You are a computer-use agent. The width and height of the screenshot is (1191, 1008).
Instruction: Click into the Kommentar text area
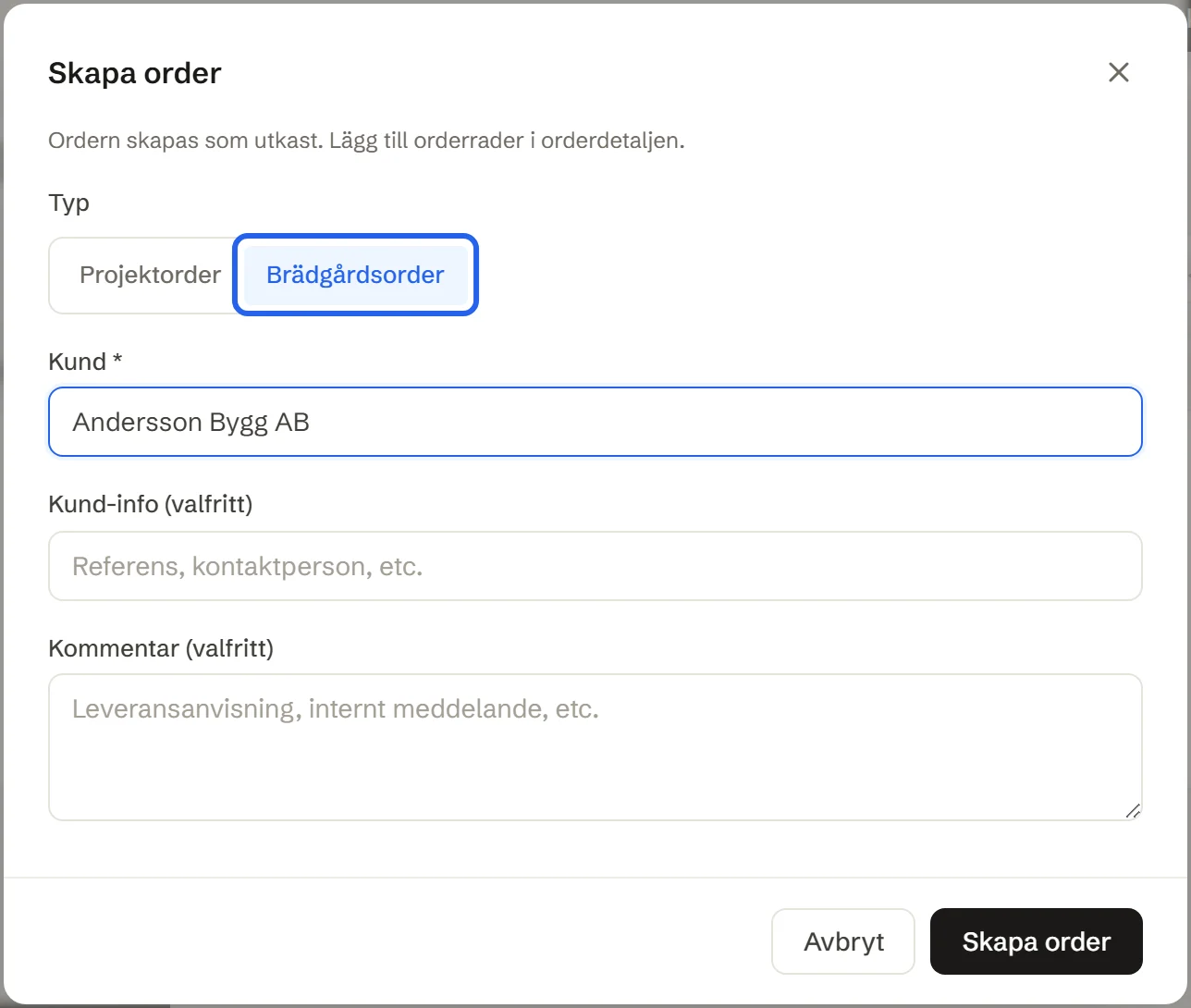(x=595, y=747)
